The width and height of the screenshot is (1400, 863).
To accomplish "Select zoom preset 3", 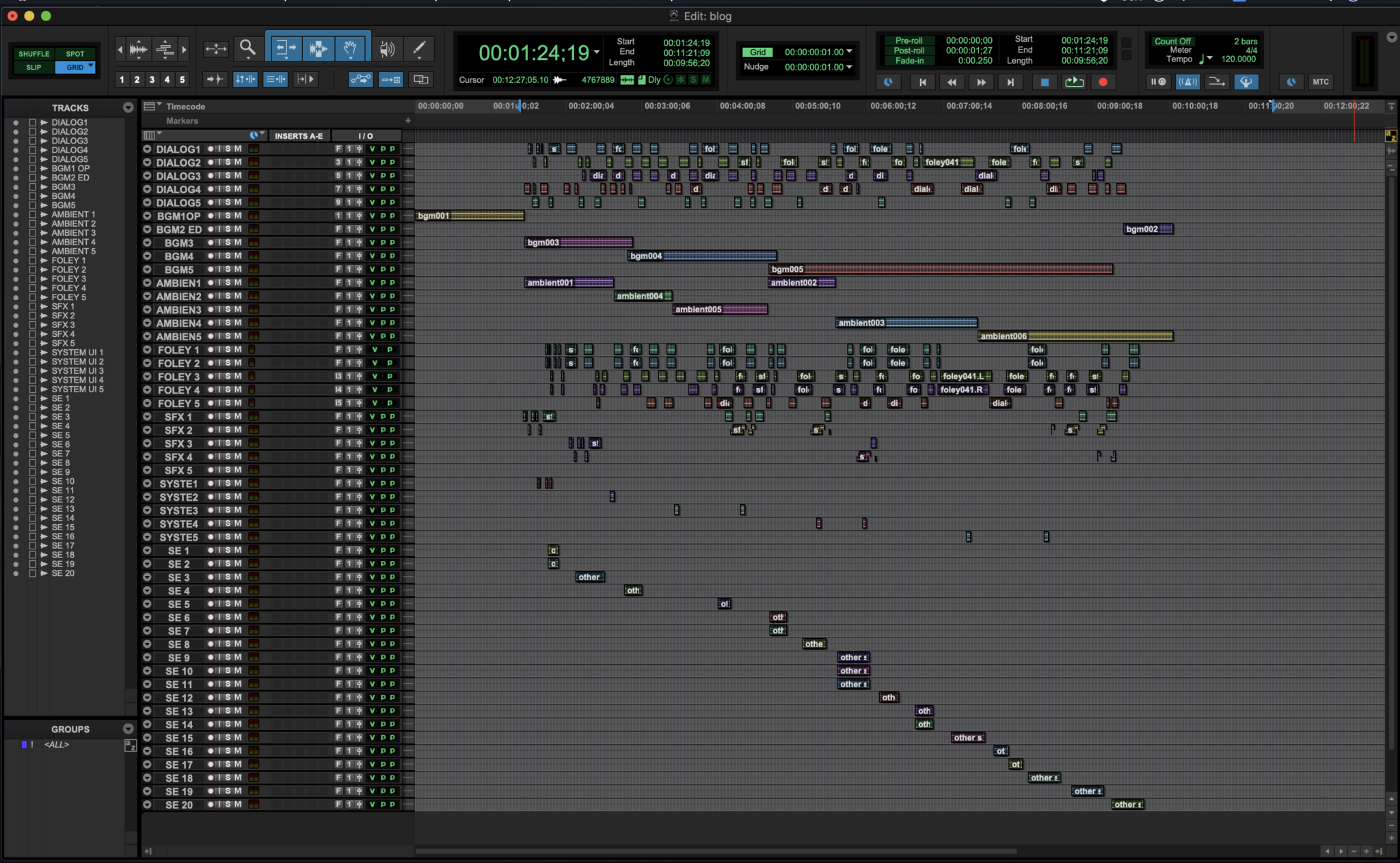I will coord(152,79).
